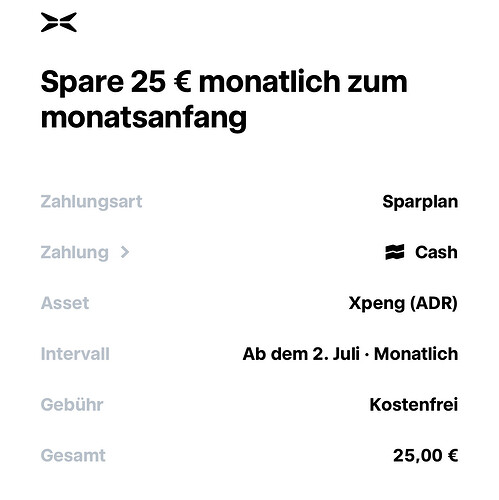
Task: Click the 25,00 € total amount
Action: pos(425,455)
